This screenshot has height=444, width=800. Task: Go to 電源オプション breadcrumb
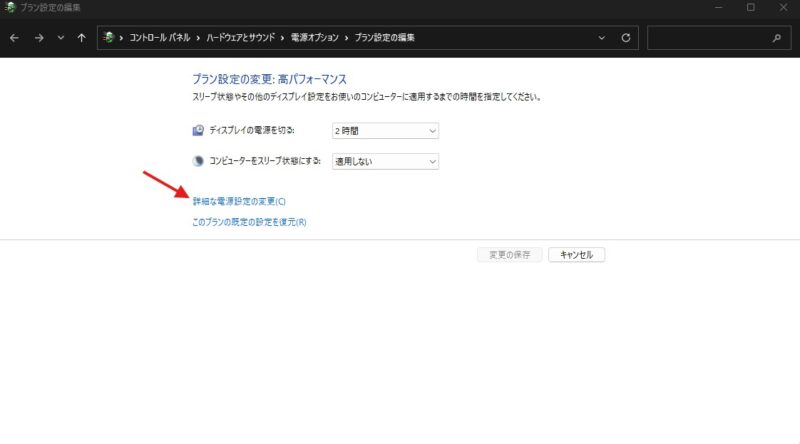click(x=314, y=38)
